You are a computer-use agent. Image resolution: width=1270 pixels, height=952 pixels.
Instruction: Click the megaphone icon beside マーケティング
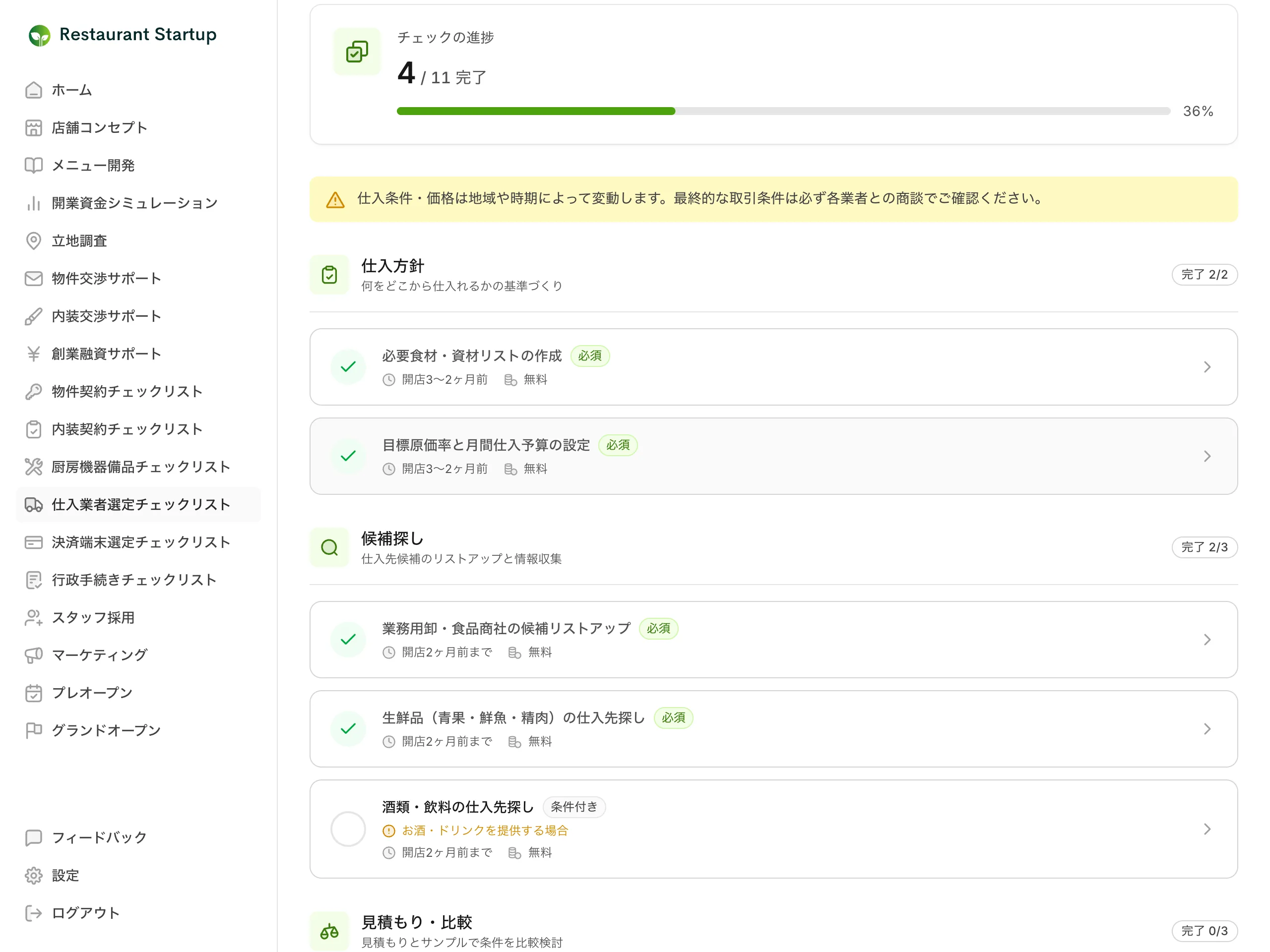(x=34, y=655)
